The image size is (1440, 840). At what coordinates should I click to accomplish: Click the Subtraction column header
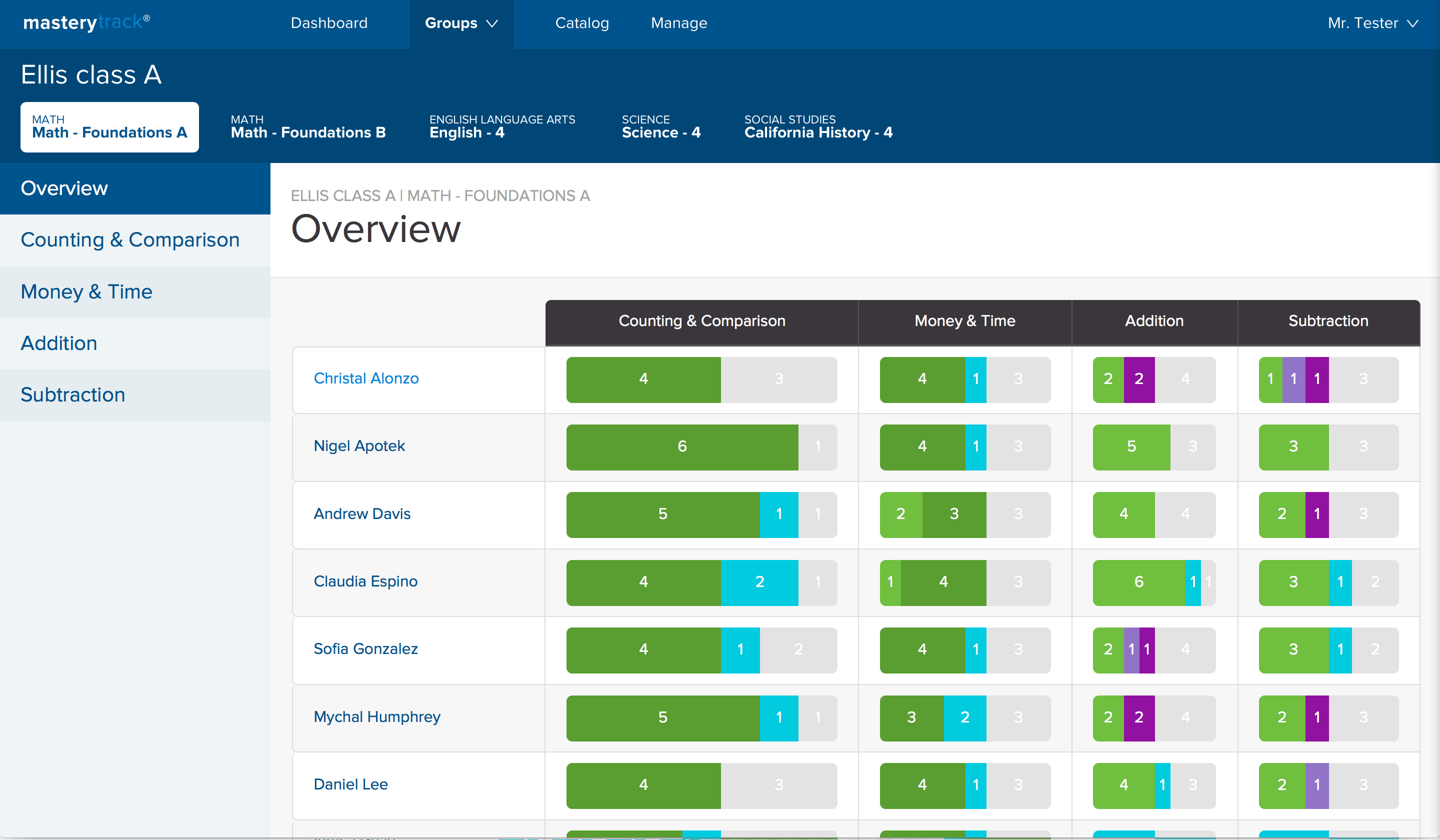point(1328,321)
